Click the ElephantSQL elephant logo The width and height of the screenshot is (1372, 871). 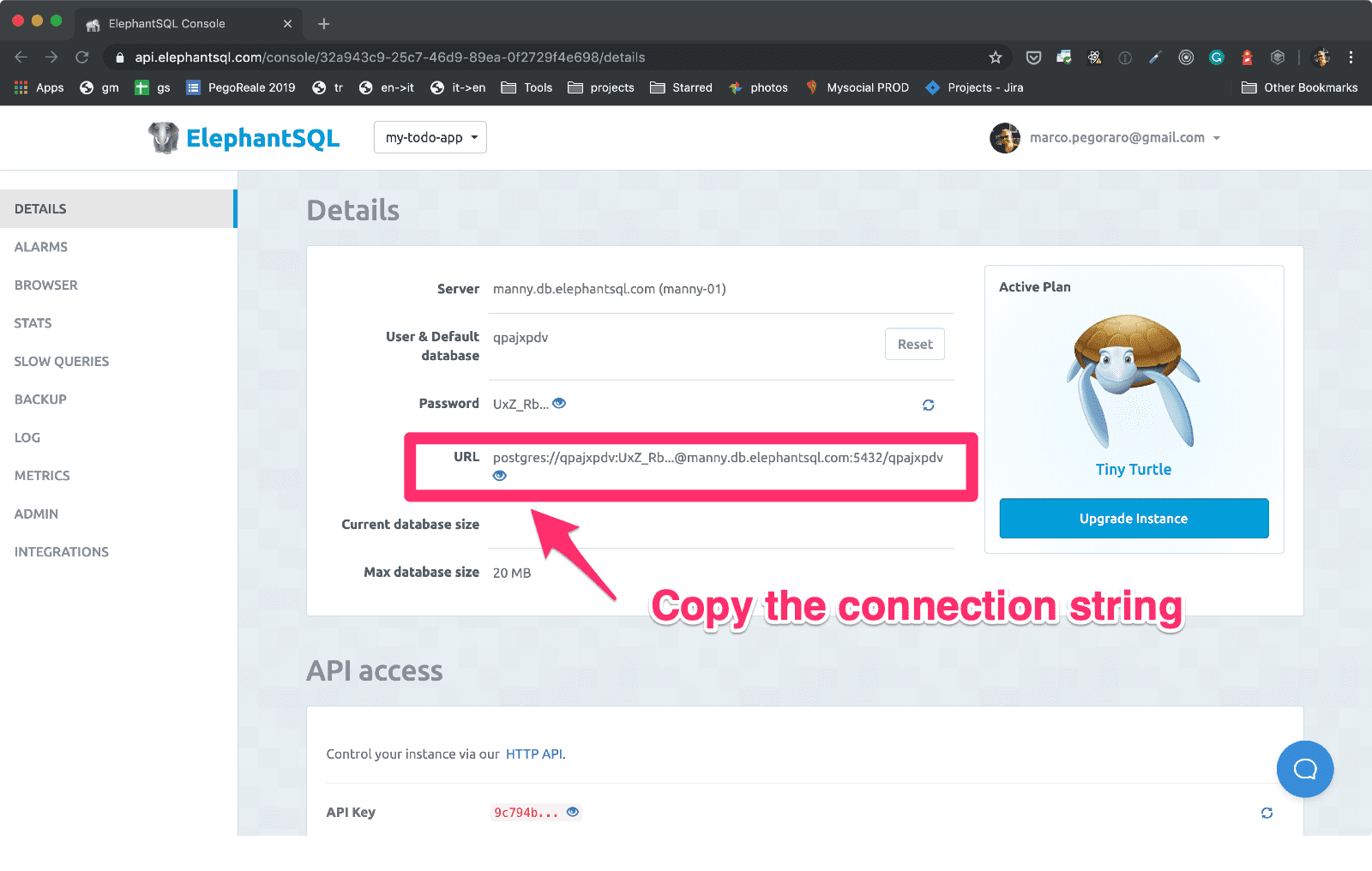163,137
